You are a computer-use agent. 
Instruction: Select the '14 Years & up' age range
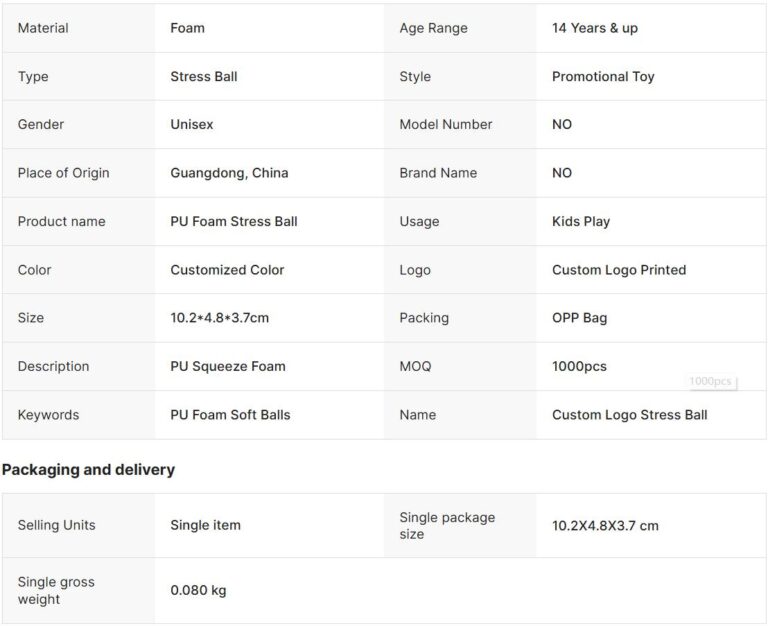[x=595, y=28]
